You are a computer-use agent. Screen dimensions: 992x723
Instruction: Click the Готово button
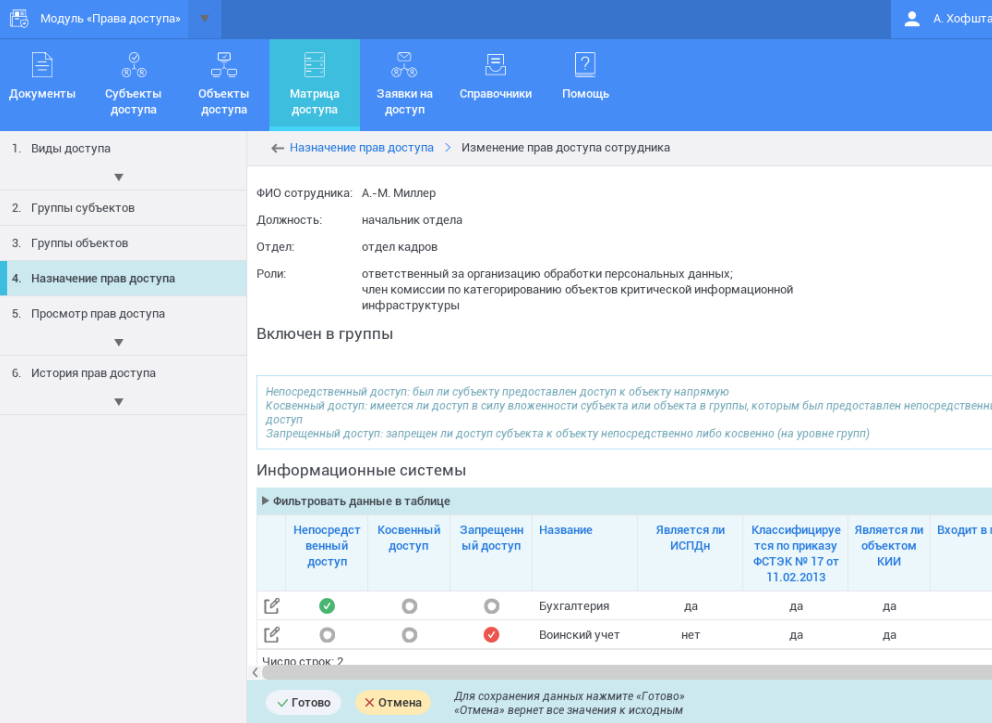point(303,702)
